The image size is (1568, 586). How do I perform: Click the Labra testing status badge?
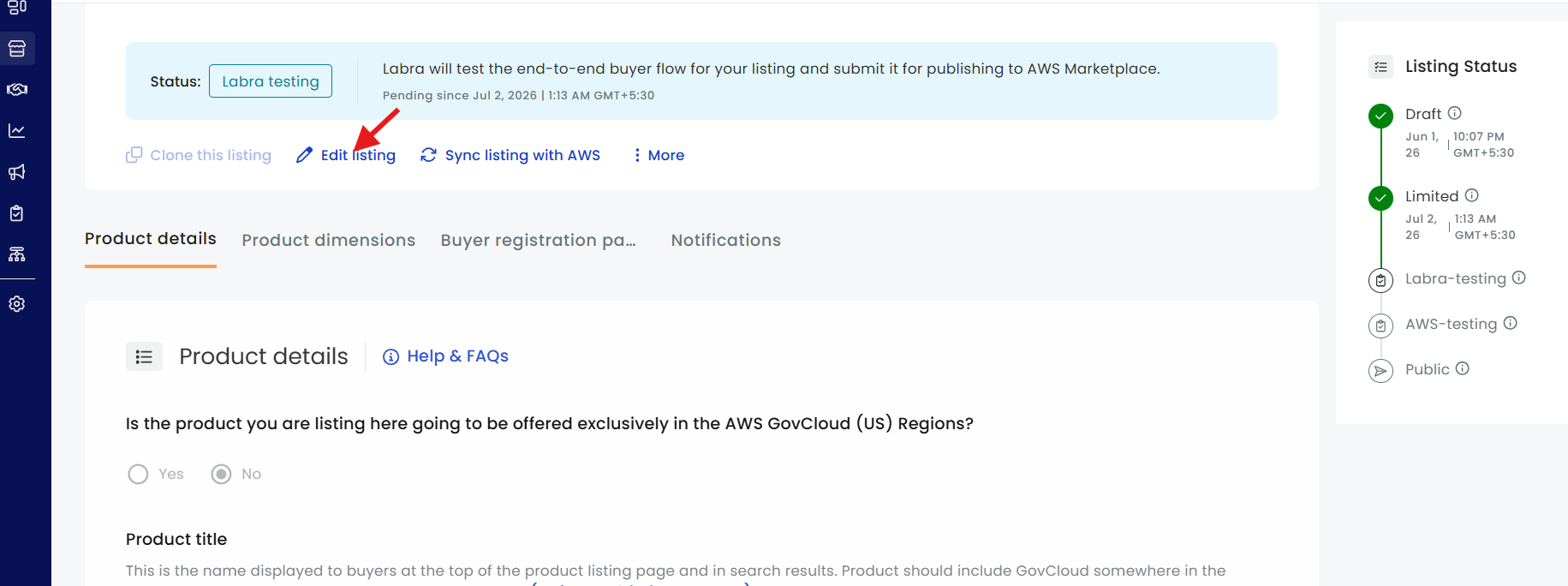point(271,81)
